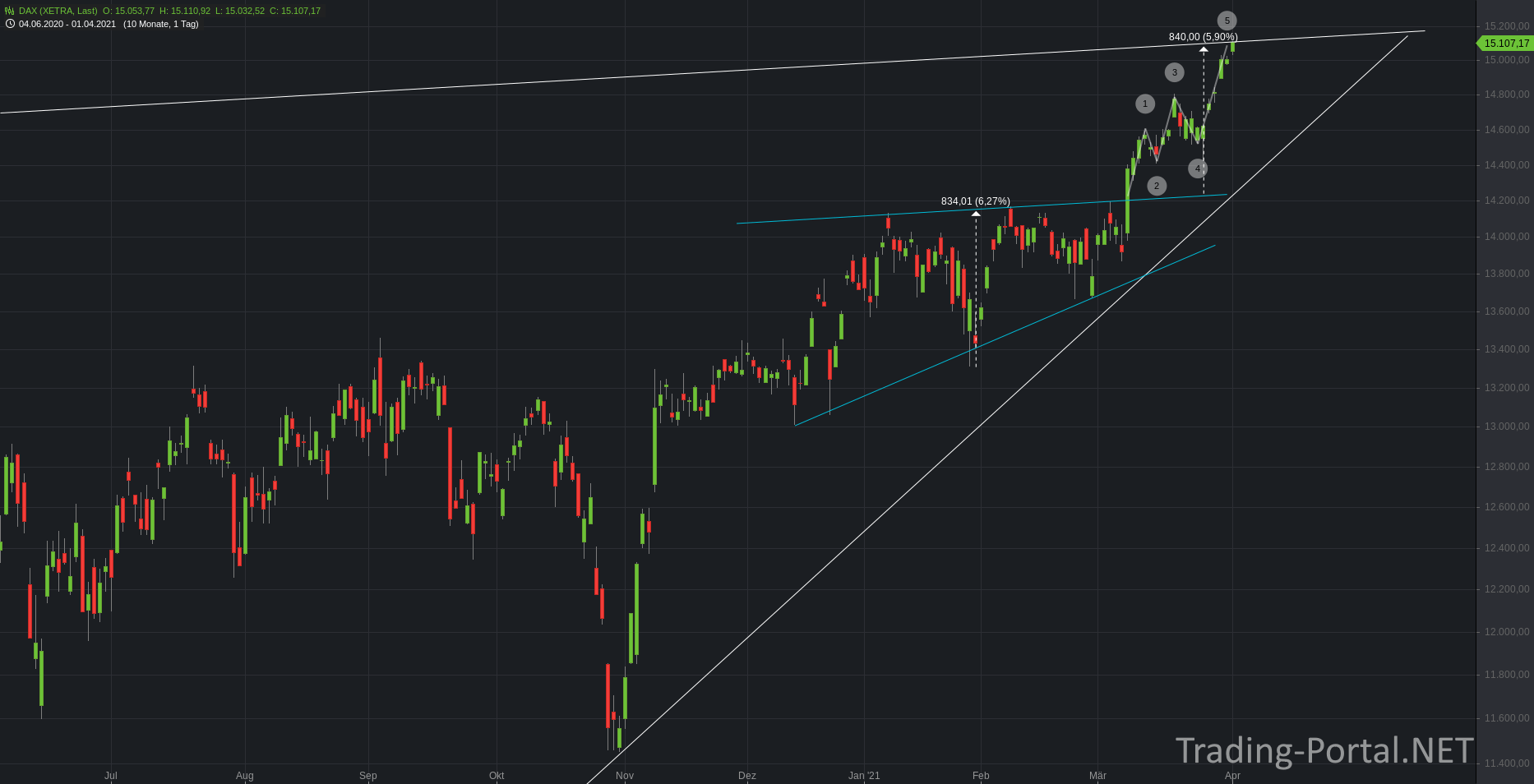Click the 13.200,00 price axis label
The image size is (1534, 784).
click(1507, 388)
